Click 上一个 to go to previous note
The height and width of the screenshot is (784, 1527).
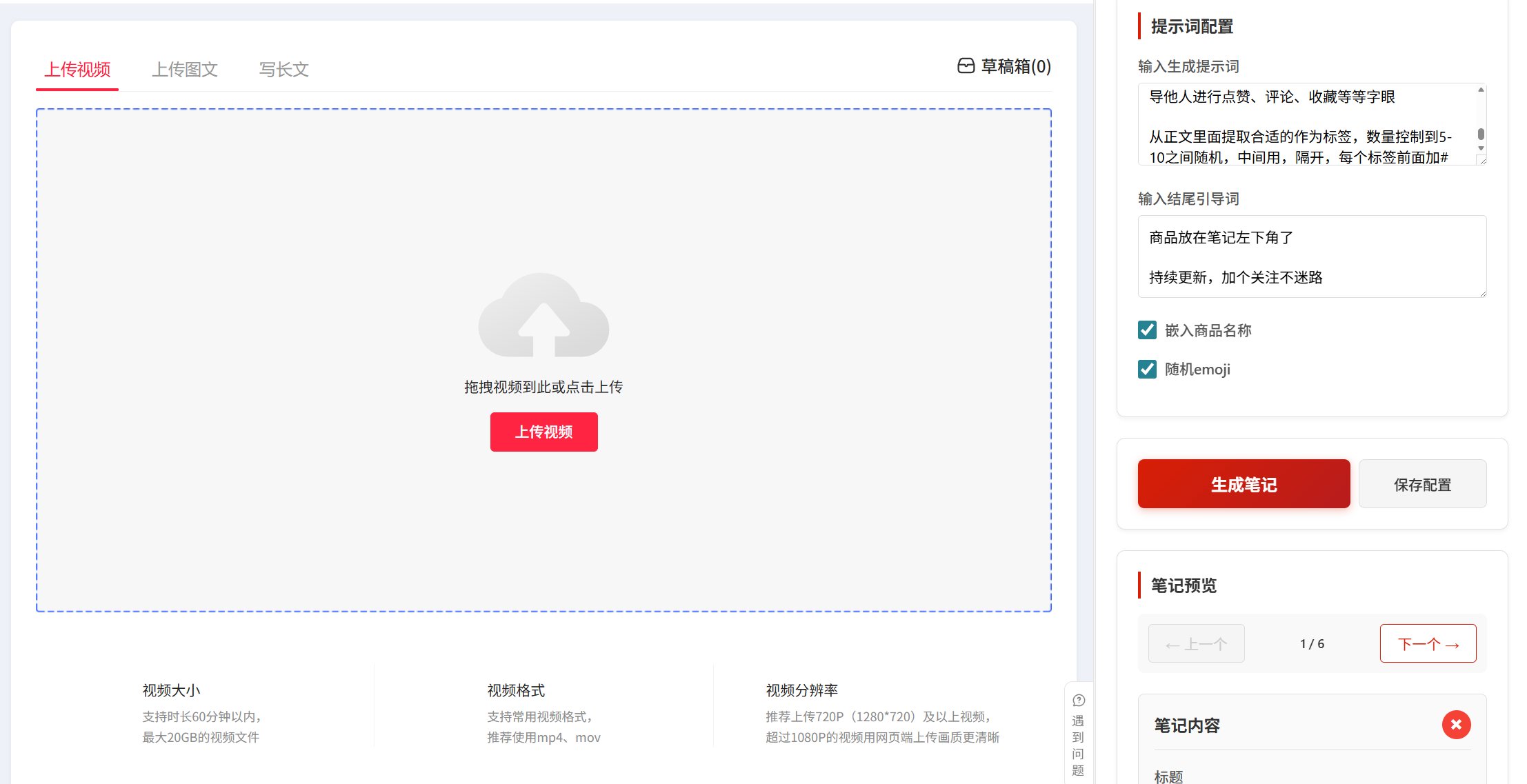(1196, 643)
